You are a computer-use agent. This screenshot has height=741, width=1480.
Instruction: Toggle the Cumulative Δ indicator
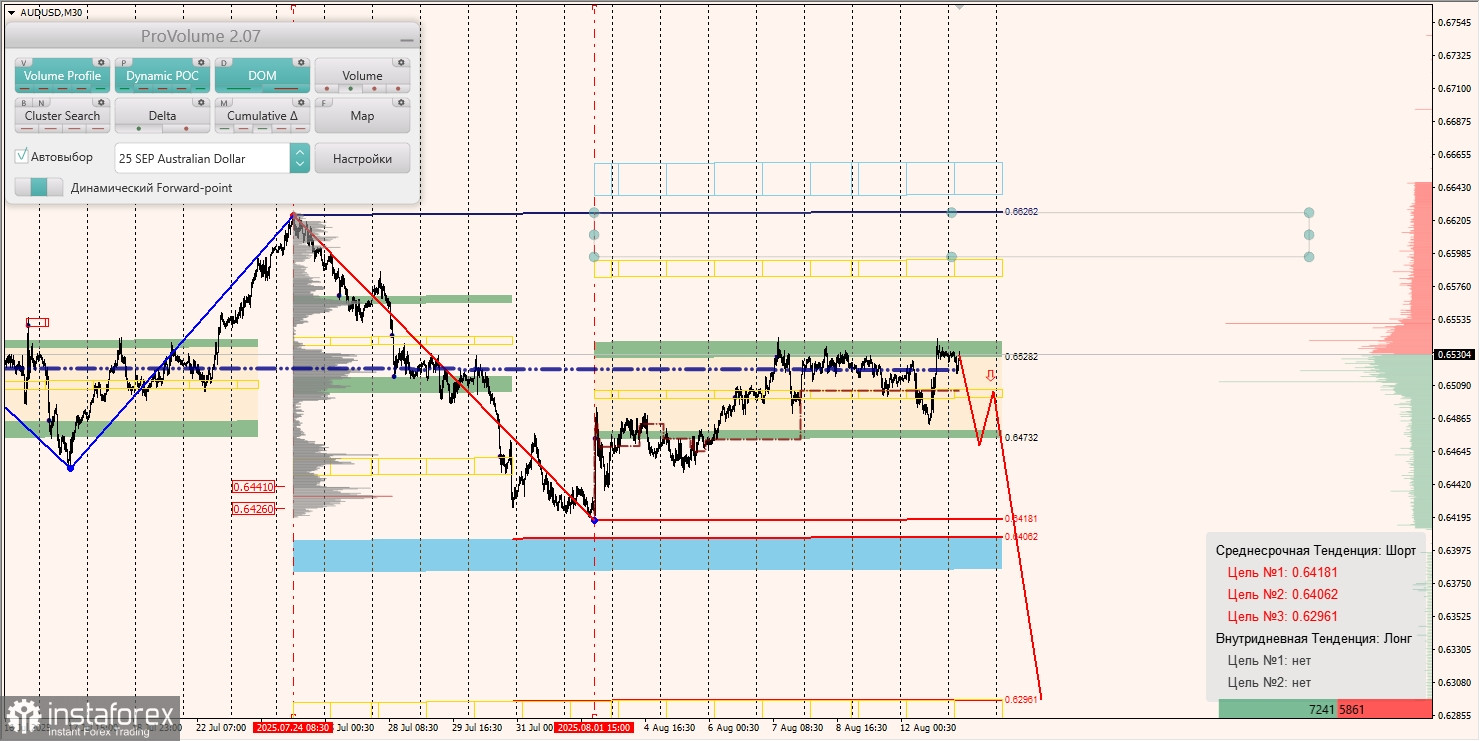[262, 116]
